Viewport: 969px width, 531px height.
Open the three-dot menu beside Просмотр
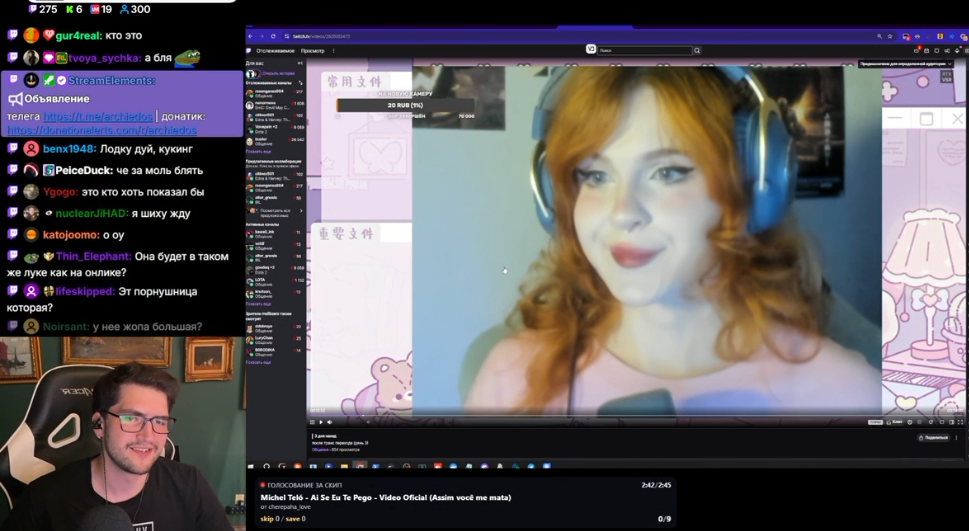(334, 51)
